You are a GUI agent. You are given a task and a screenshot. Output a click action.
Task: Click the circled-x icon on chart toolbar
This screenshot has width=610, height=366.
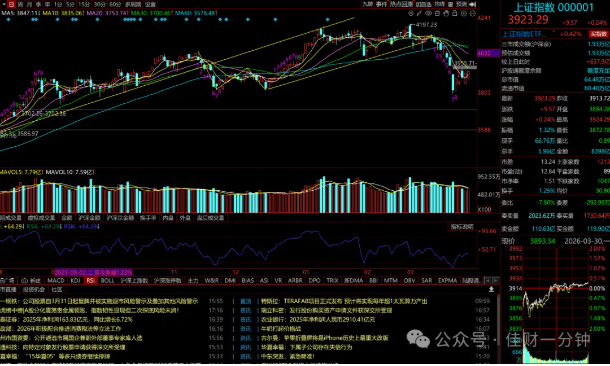click(x=411, y=13)
